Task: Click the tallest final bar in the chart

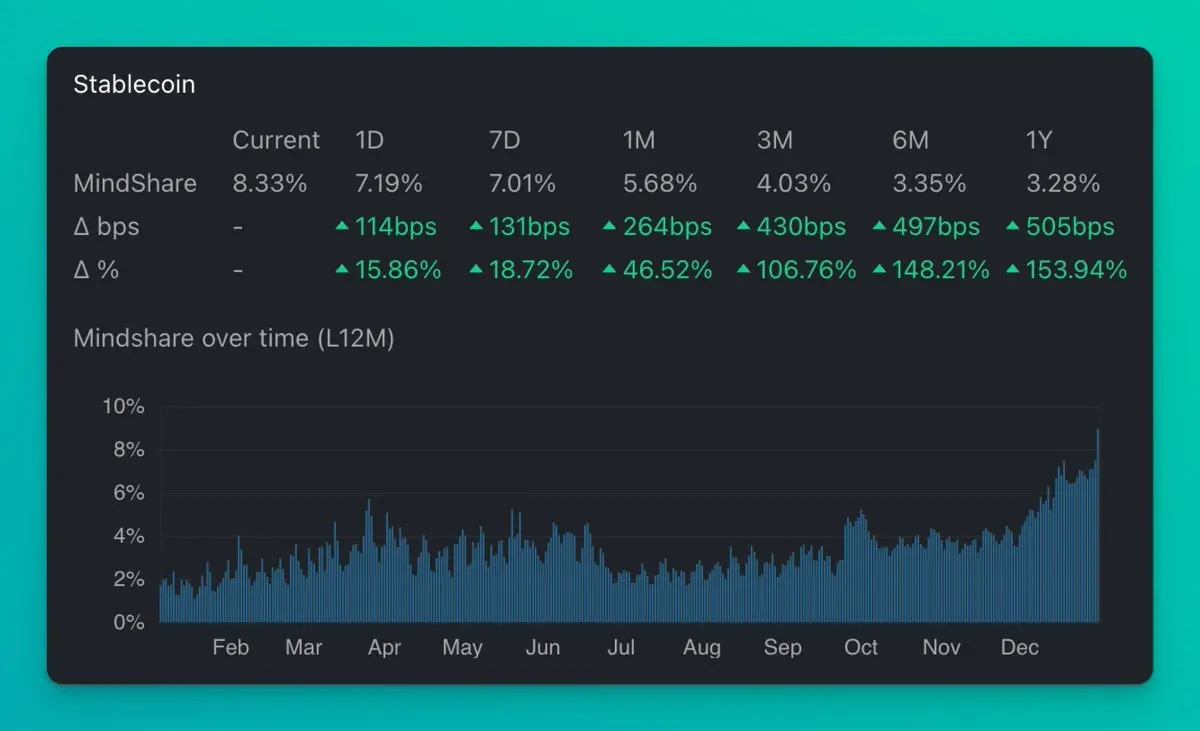Action: 1098,526
